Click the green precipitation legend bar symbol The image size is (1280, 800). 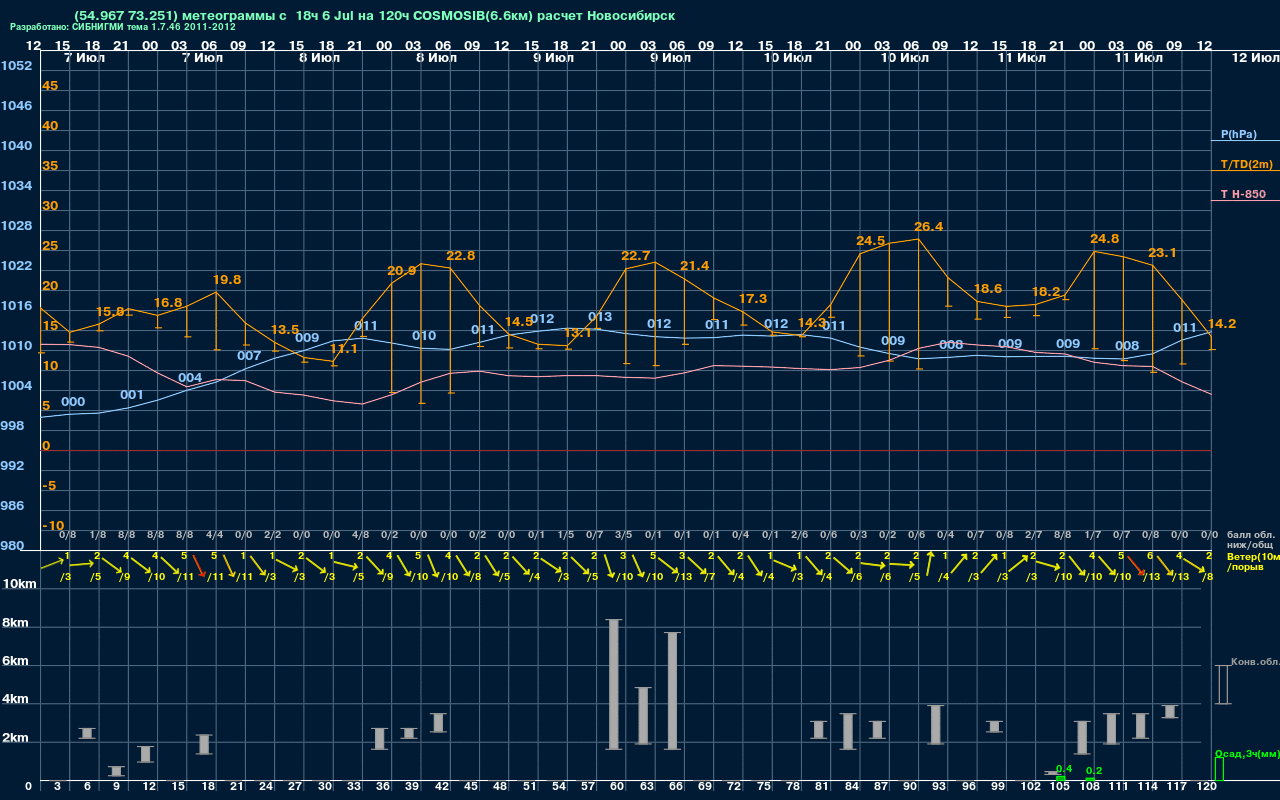1218,769
